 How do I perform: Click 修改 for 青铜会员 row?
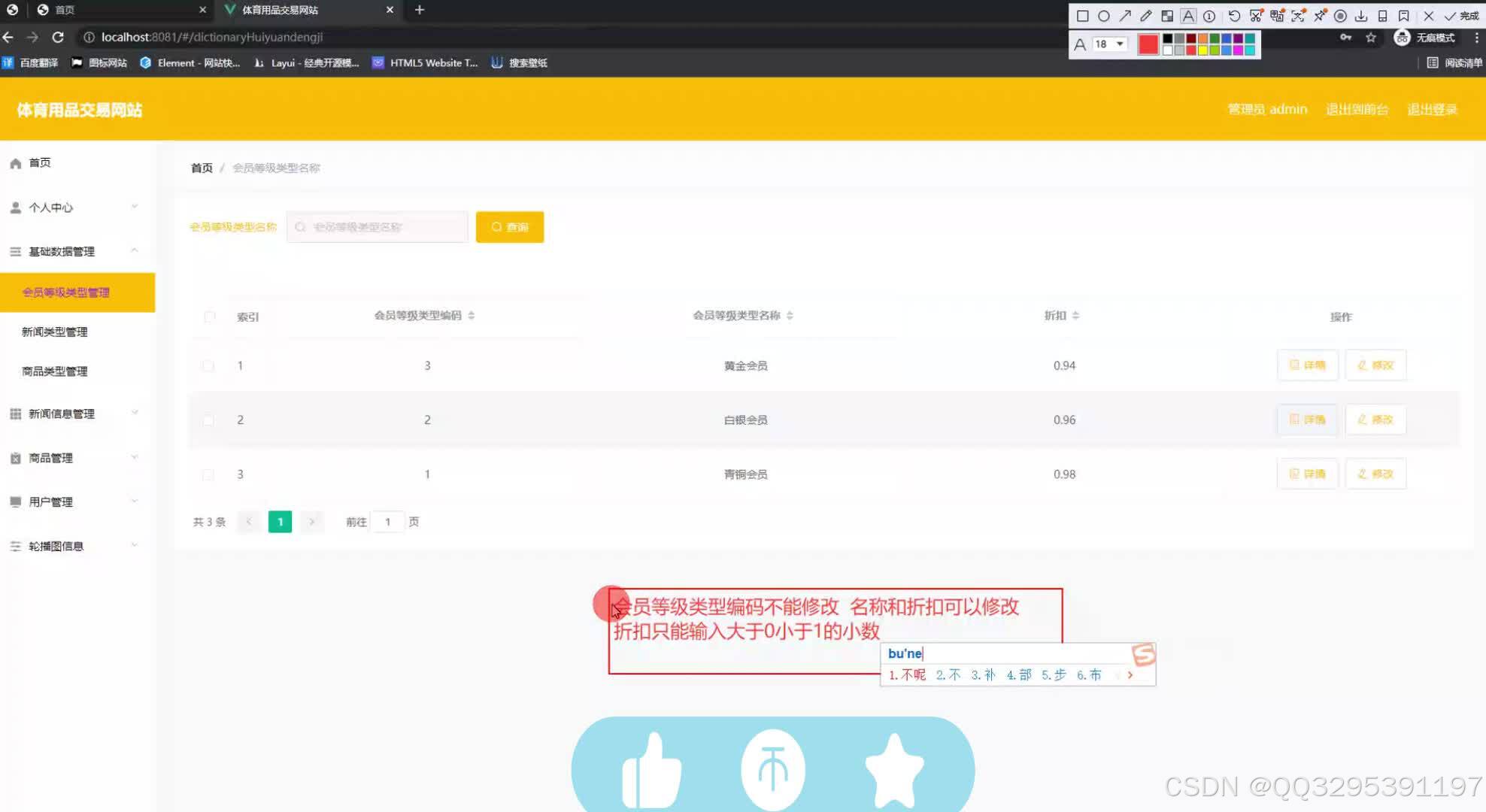coord(1375,474)
